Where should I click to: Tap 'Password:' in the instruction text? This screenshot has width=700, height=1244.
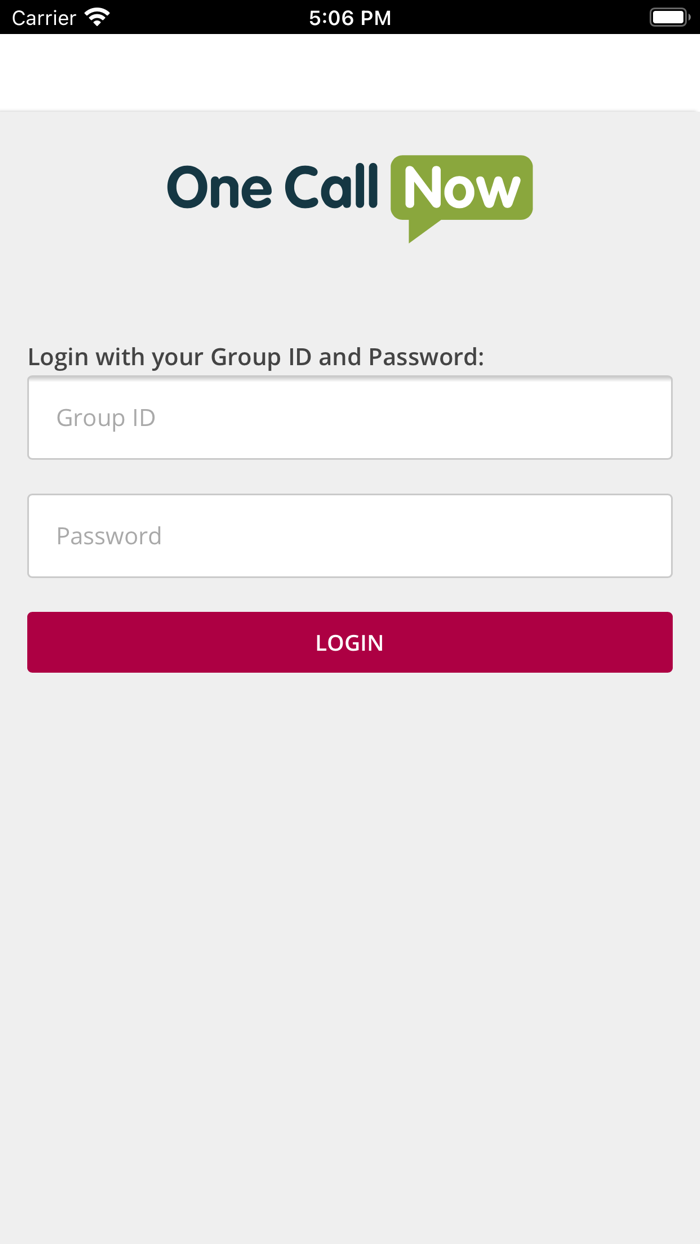coord(426,357)
